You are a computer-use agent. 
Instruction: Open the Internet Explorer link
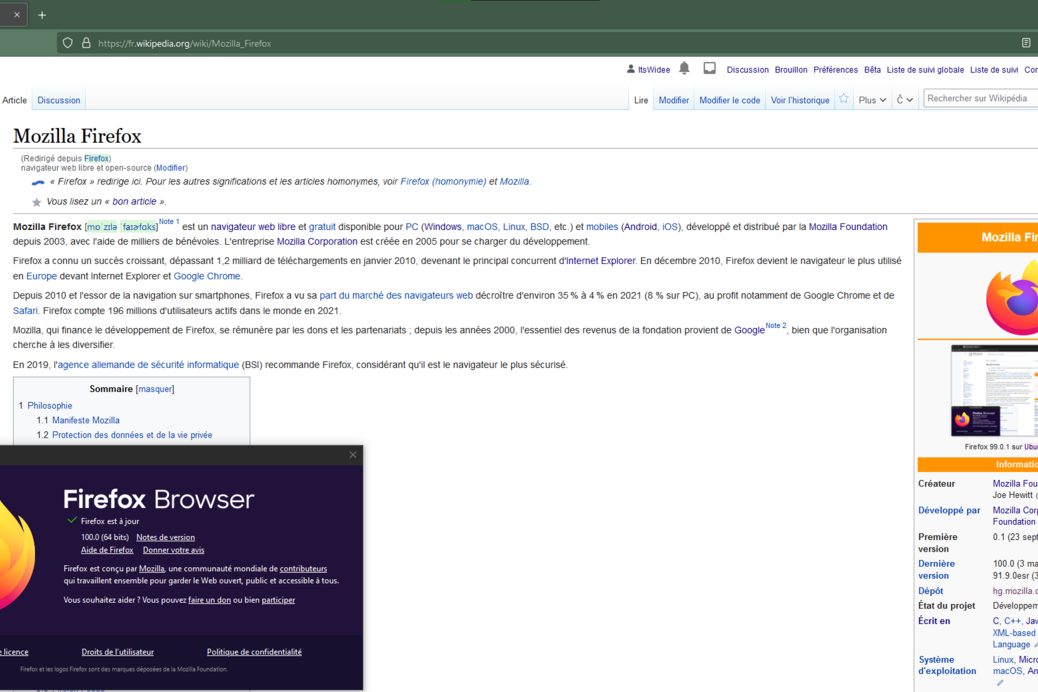[x=600, y=261]
